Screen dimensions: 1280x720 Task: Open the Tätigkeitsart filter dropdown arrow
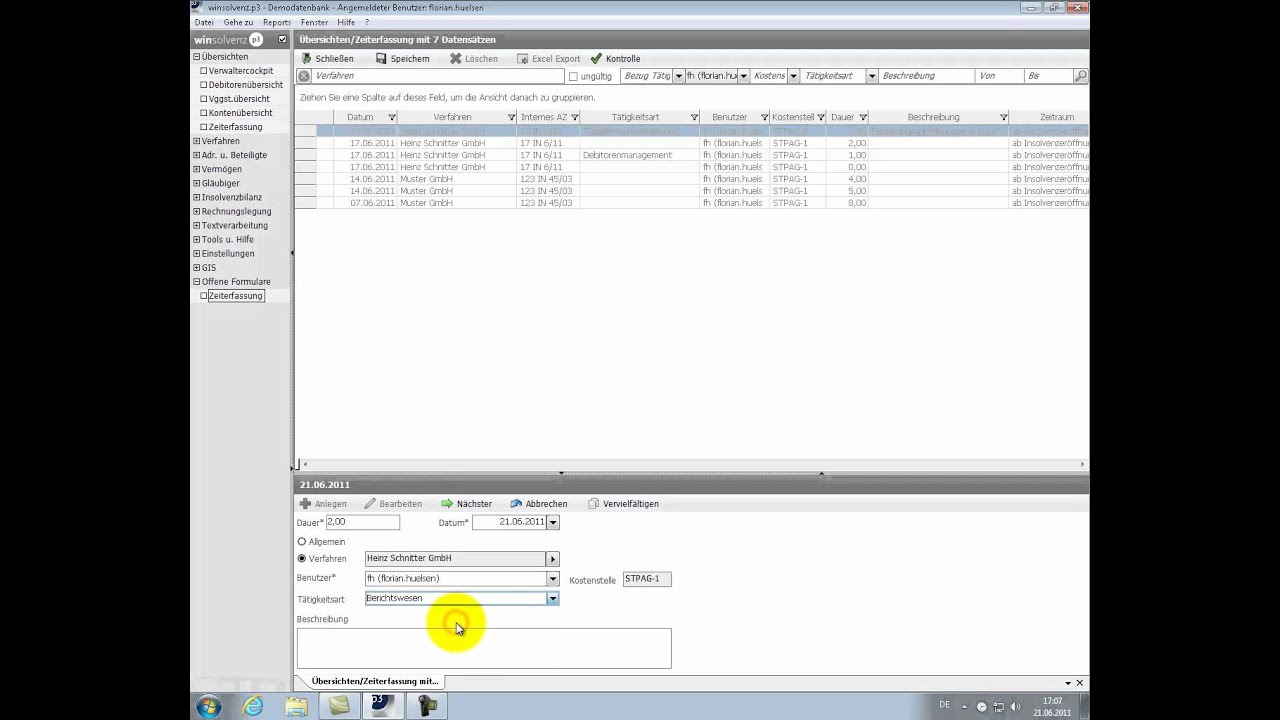click(x=872, y=76)
